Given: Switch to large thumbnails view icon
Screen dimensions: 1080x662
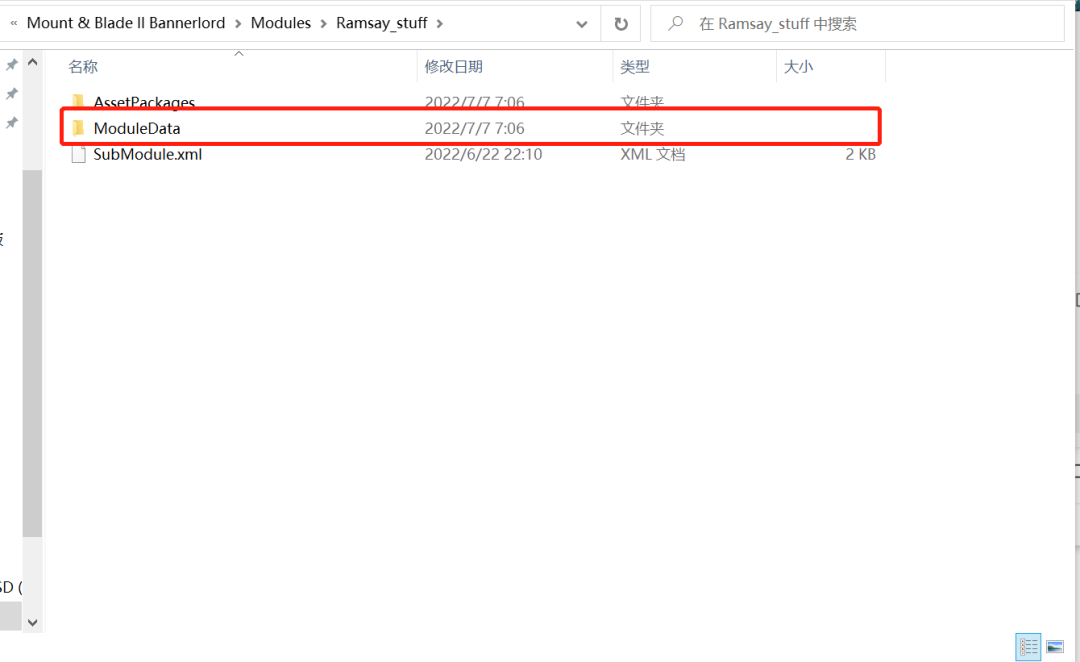Looking at the screenshot, I should 1055,647.
